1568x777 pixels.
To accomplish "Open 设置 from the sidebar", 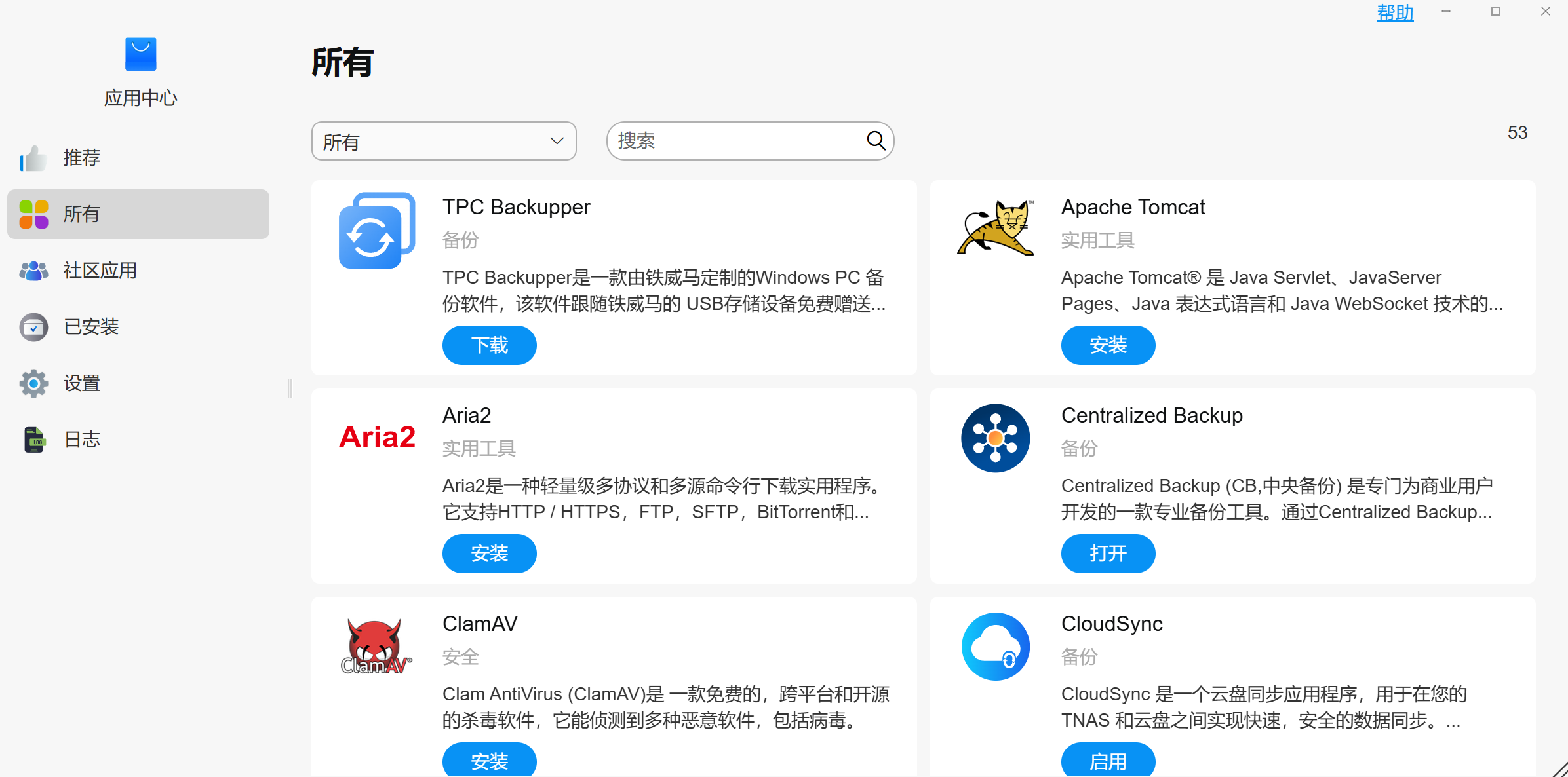I will pyautogui.click(x=138, y=383).
